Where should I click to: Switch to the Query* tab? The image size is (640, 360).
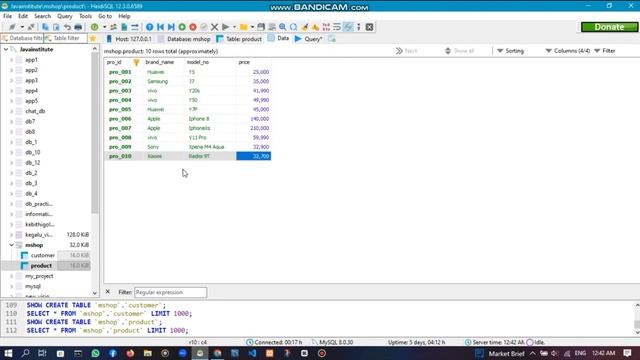coord(309,39)
